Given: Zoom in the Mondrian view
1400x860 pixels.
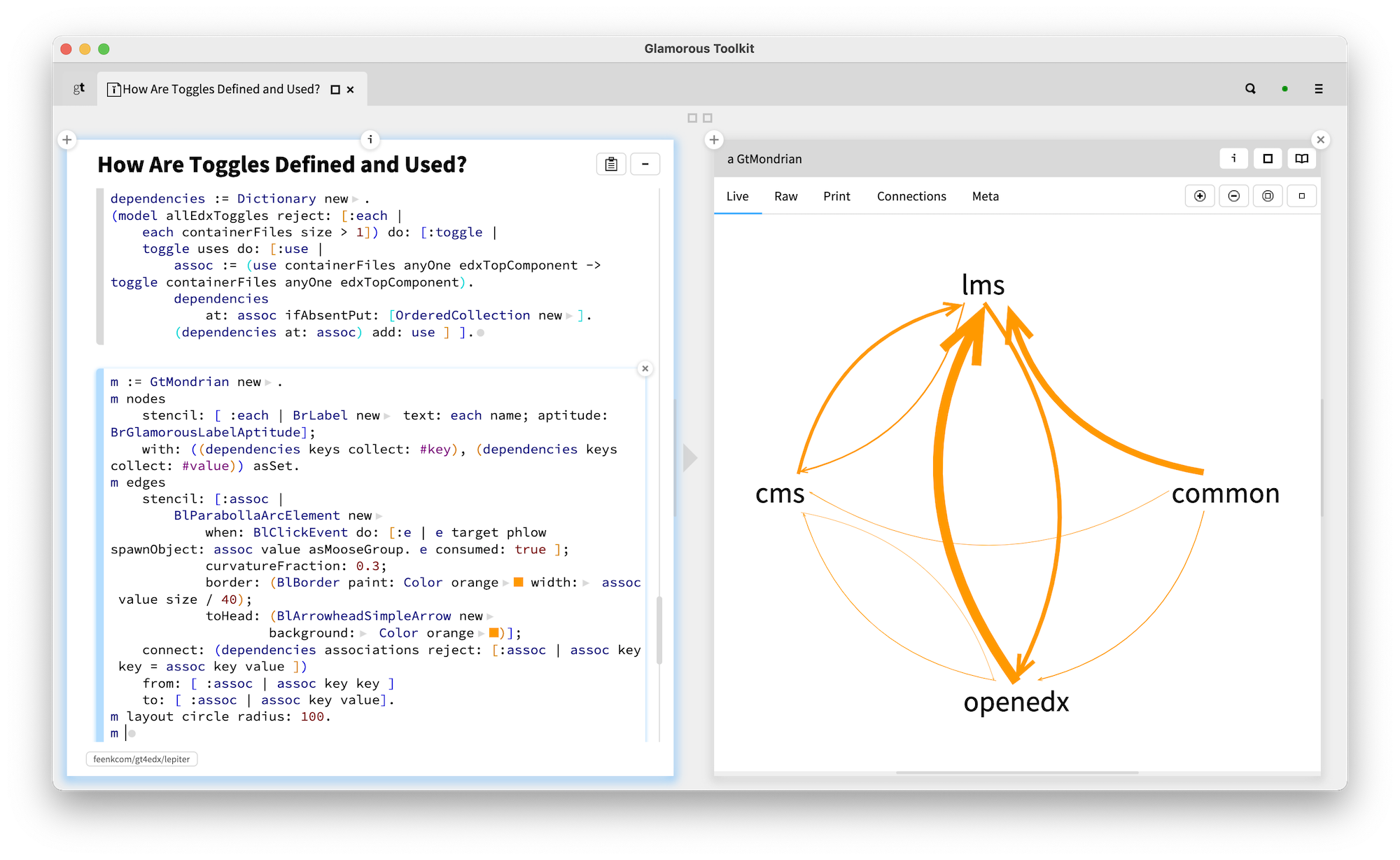Looking at the screenshot, I should pyautogui.click(x=1200, y=196).
